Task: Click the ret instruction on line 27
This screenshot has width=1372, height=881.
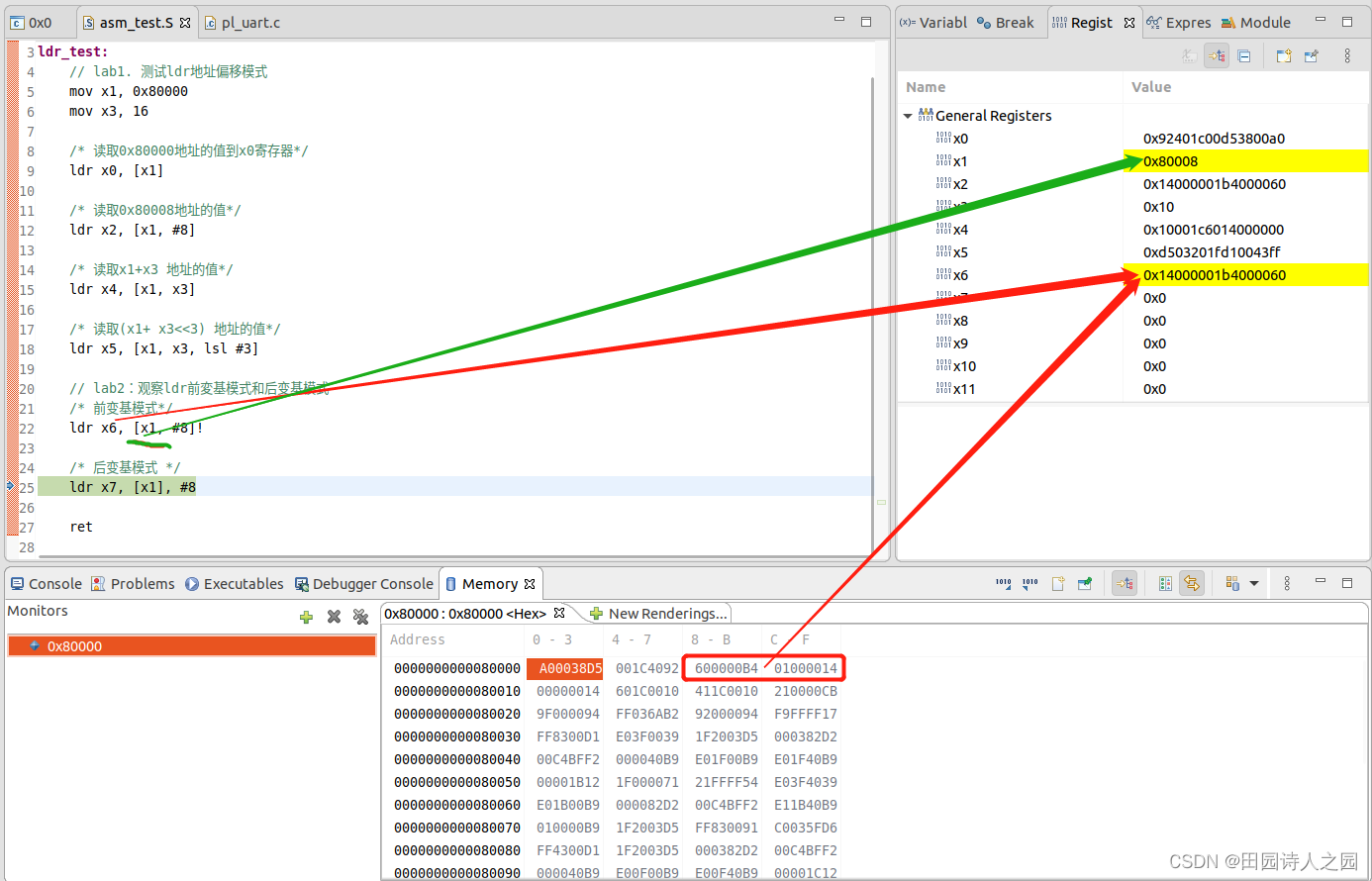Action: point(81,527)
